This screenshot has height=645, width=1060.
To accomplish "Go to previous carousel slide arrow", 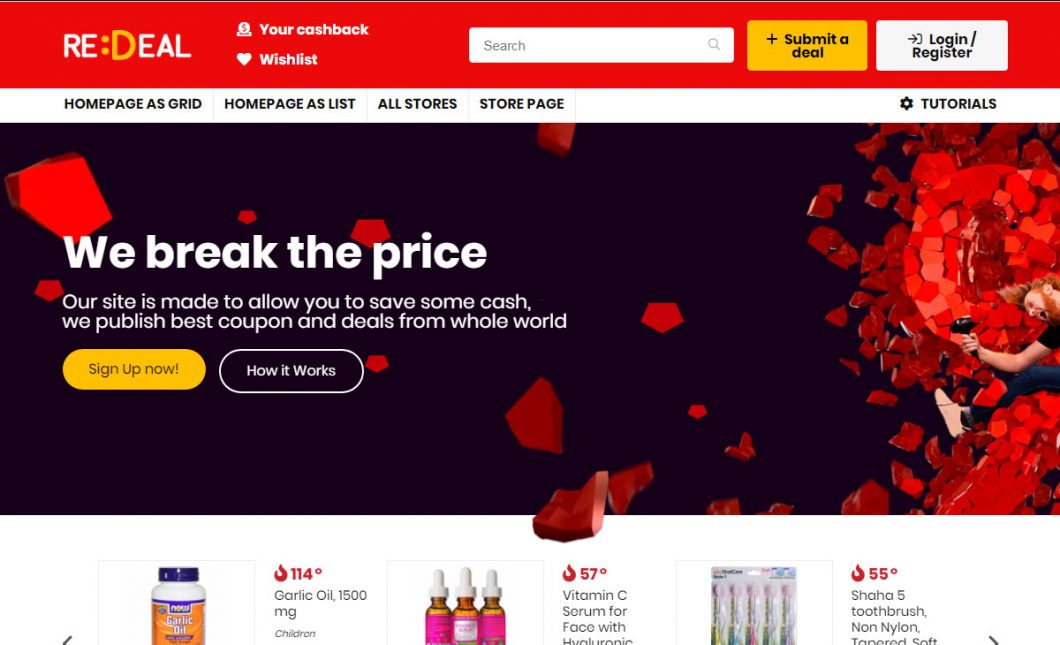I will pos(67,640).
